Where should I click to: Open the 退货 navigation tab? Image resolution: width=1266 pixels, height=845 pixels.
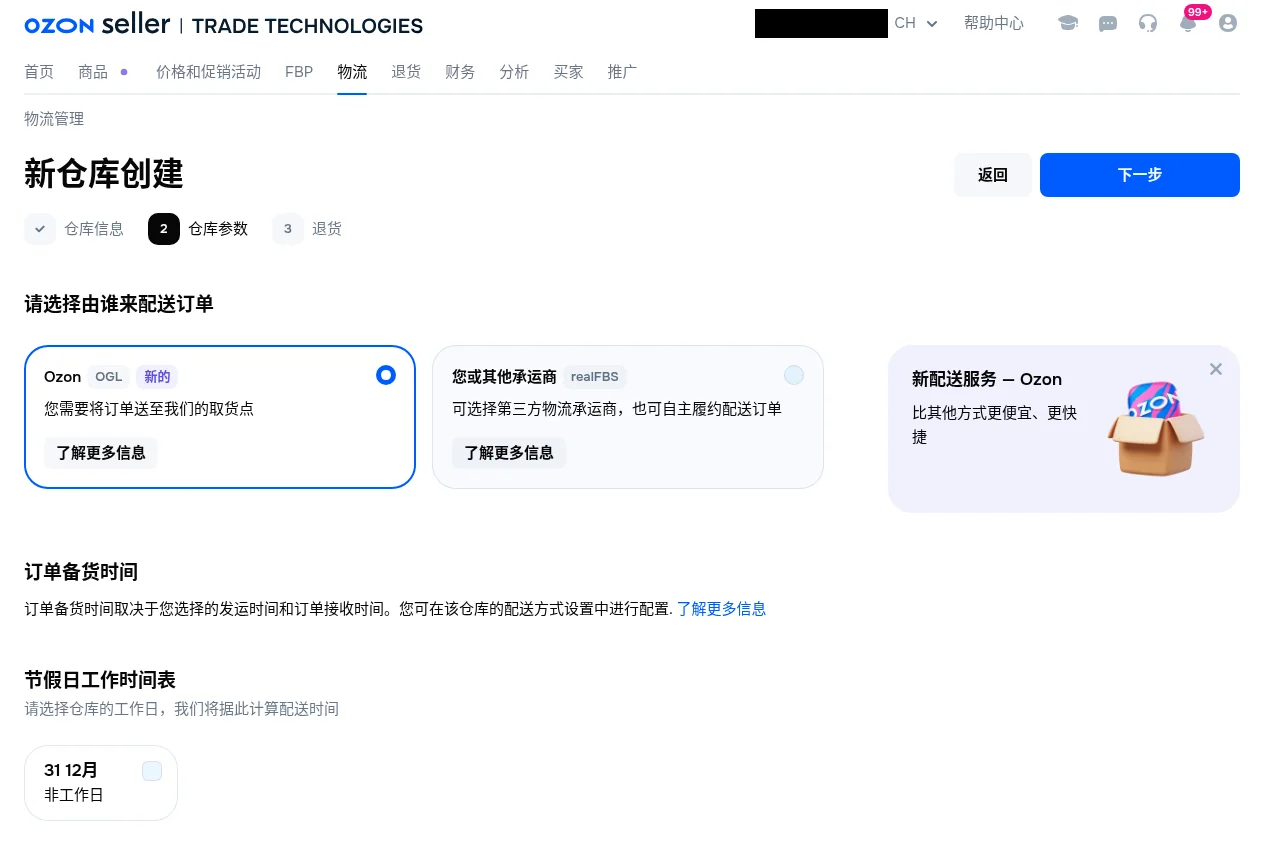pyautogui.click(x=406, y=72)
